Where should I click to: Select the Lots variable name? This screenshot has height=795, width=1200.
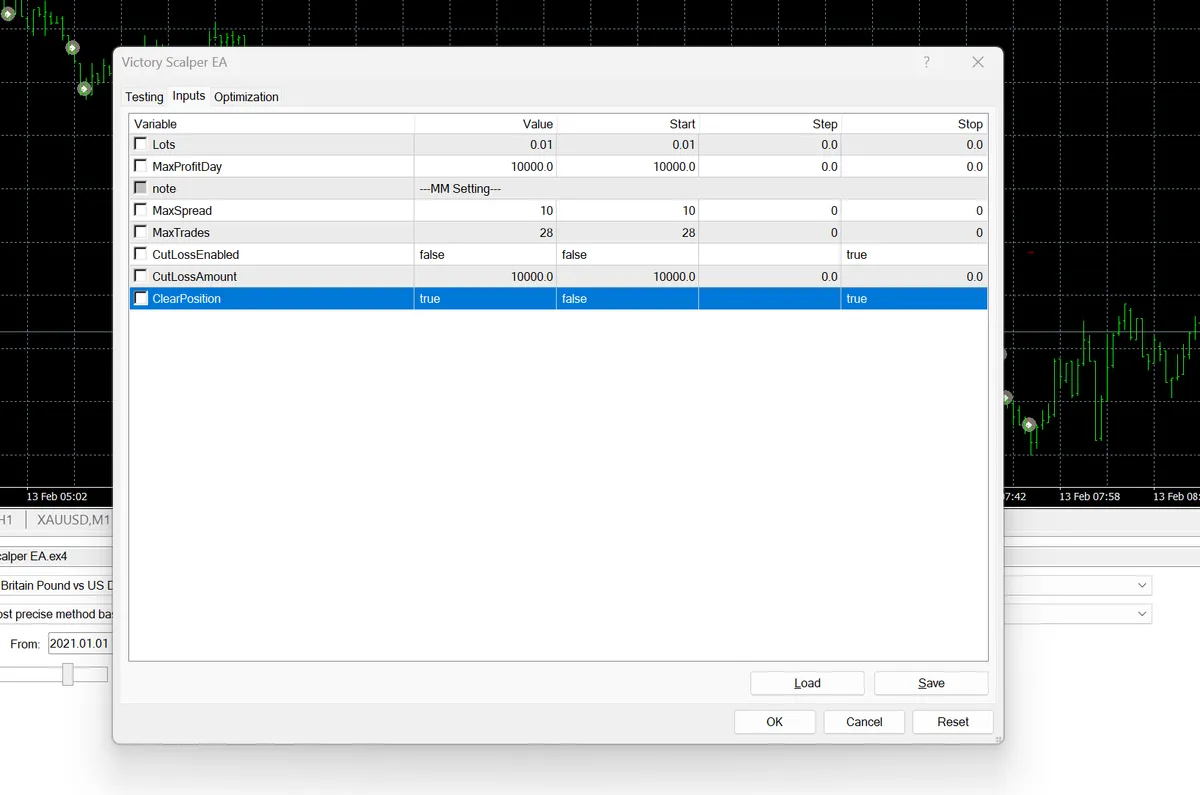point(163,145)
